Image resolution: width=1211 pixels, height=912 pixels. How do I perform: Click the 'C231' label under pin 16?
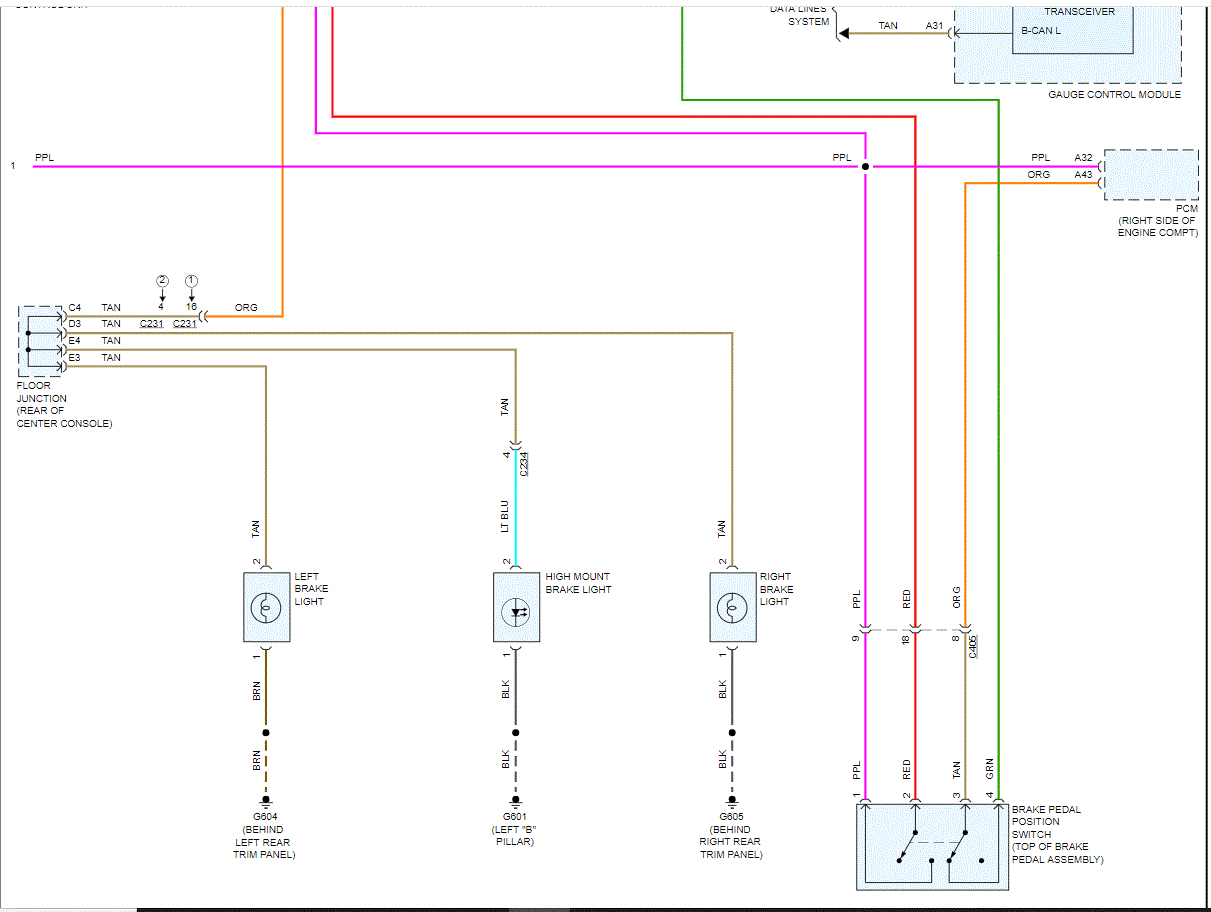[185, 323]
